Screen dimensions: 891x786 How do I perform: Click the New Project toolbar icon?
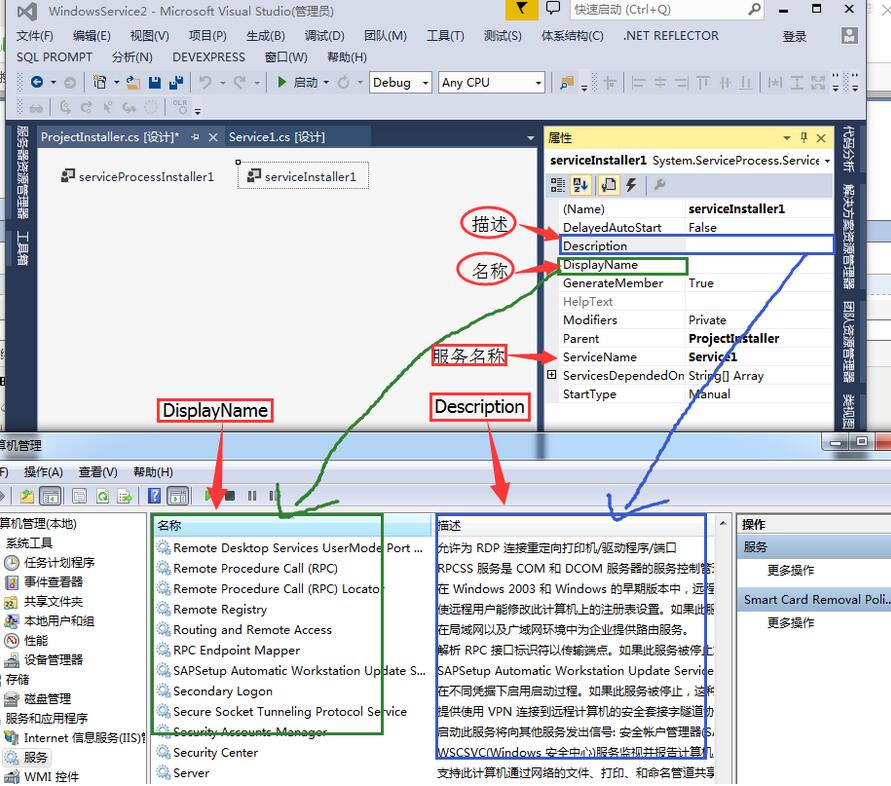tap(99, 82)
